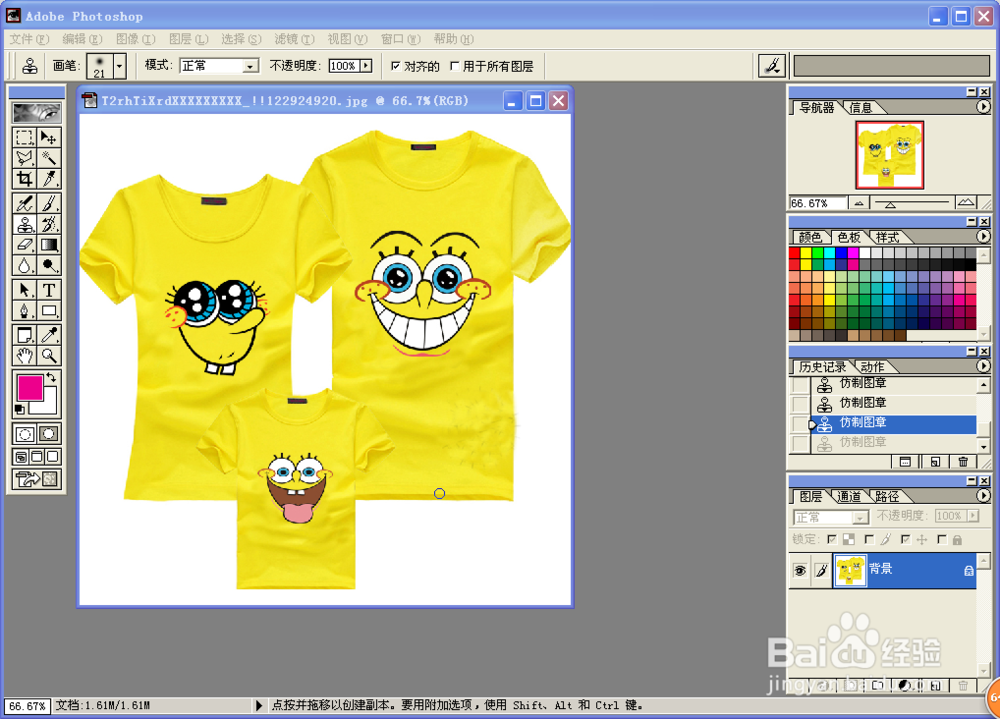Click the navigator zoom in button

(x=966, y=203)
